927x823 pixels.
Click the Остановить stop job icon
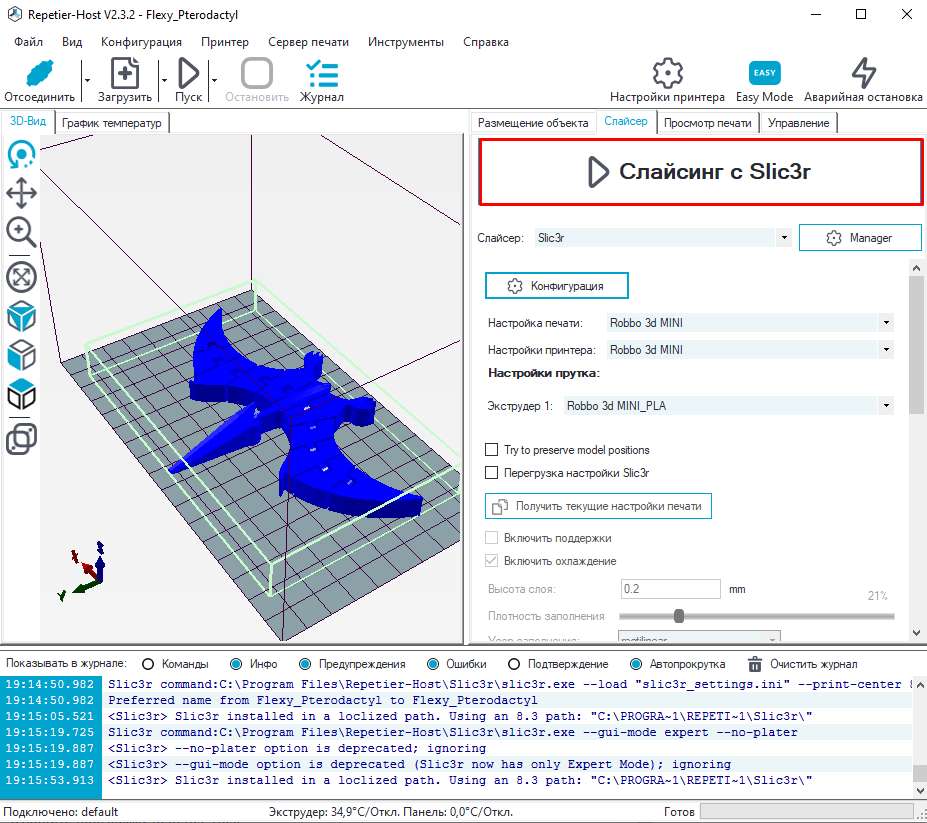(257, 73)
